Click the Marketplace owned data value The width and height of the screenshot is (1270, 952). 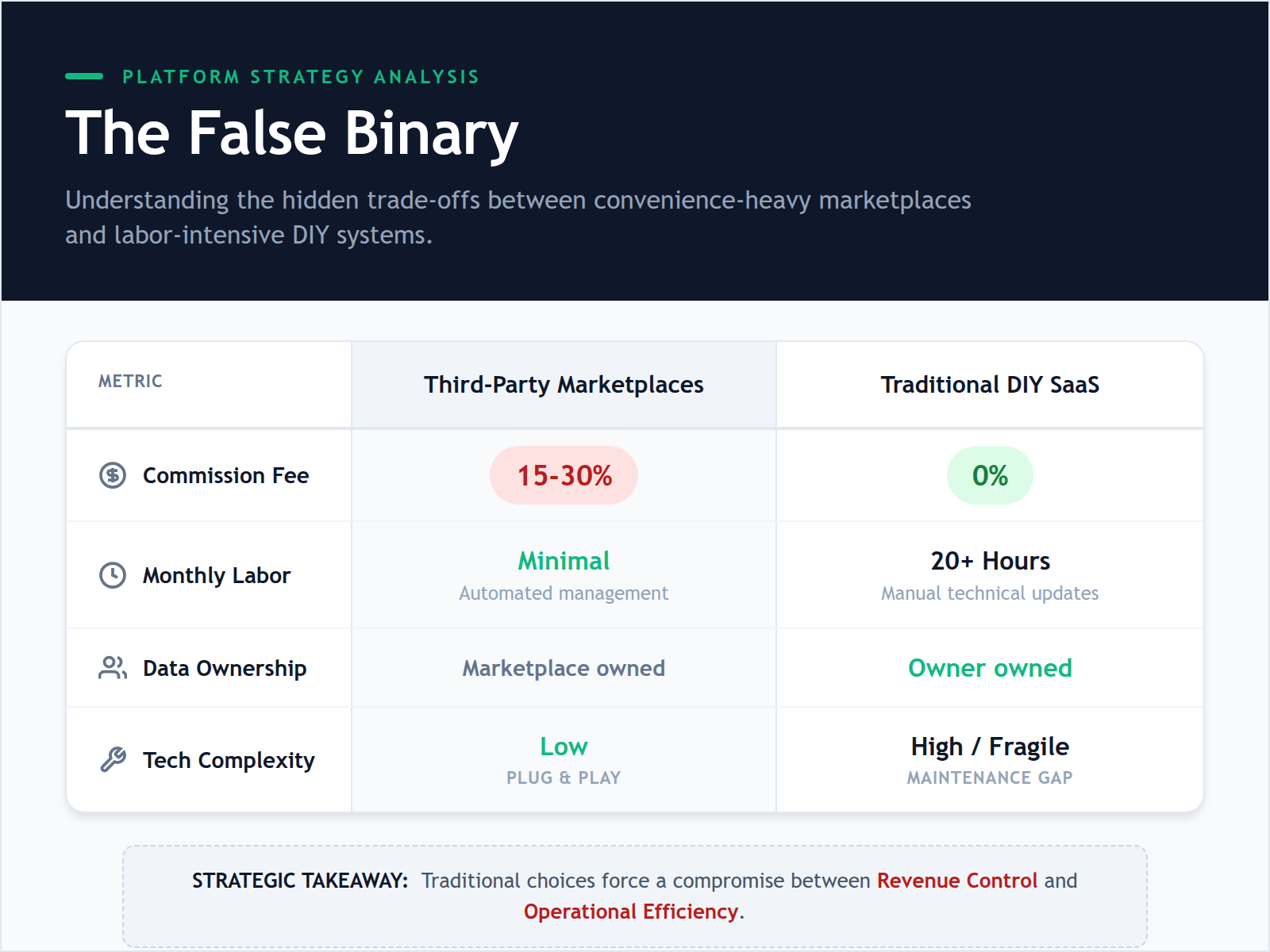click(564, 668)
